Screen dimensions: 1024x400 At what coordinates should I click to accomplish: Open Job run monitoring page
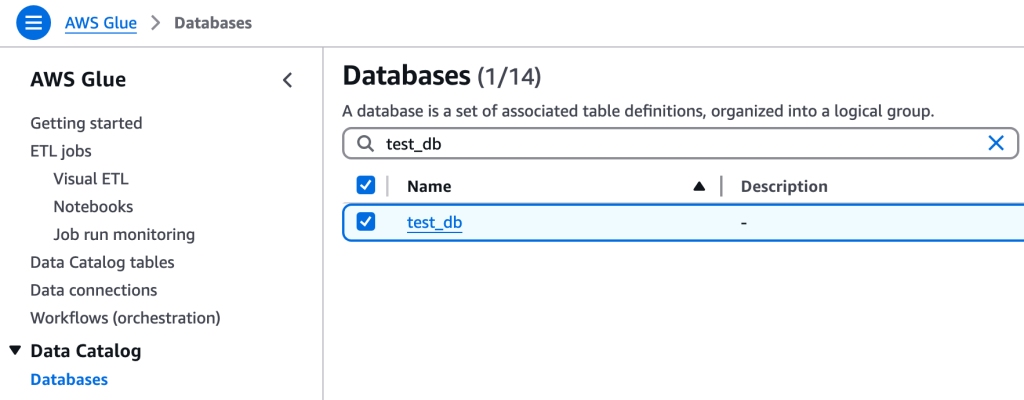[124, 234]
